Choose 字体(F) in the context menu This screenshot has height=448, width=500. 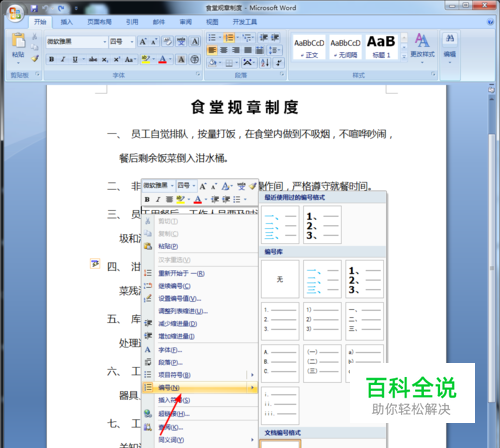pyautogui.click(x=200, y=350)
